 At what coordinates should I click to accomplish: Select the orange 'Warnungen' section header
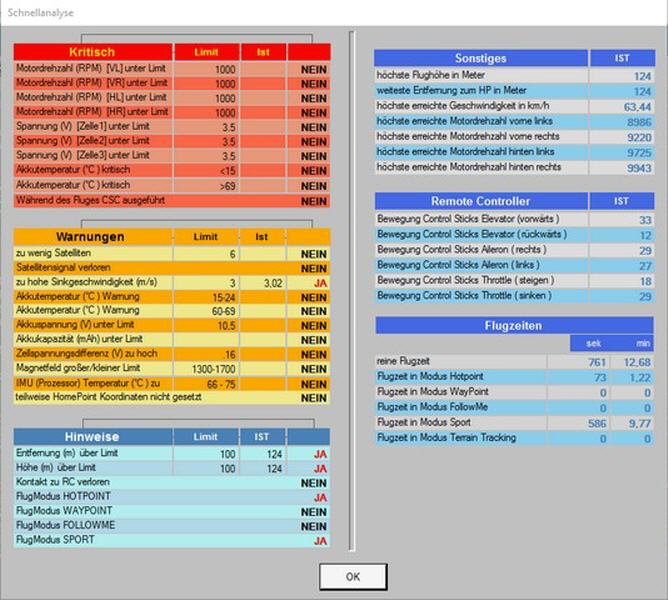[92, 237]
